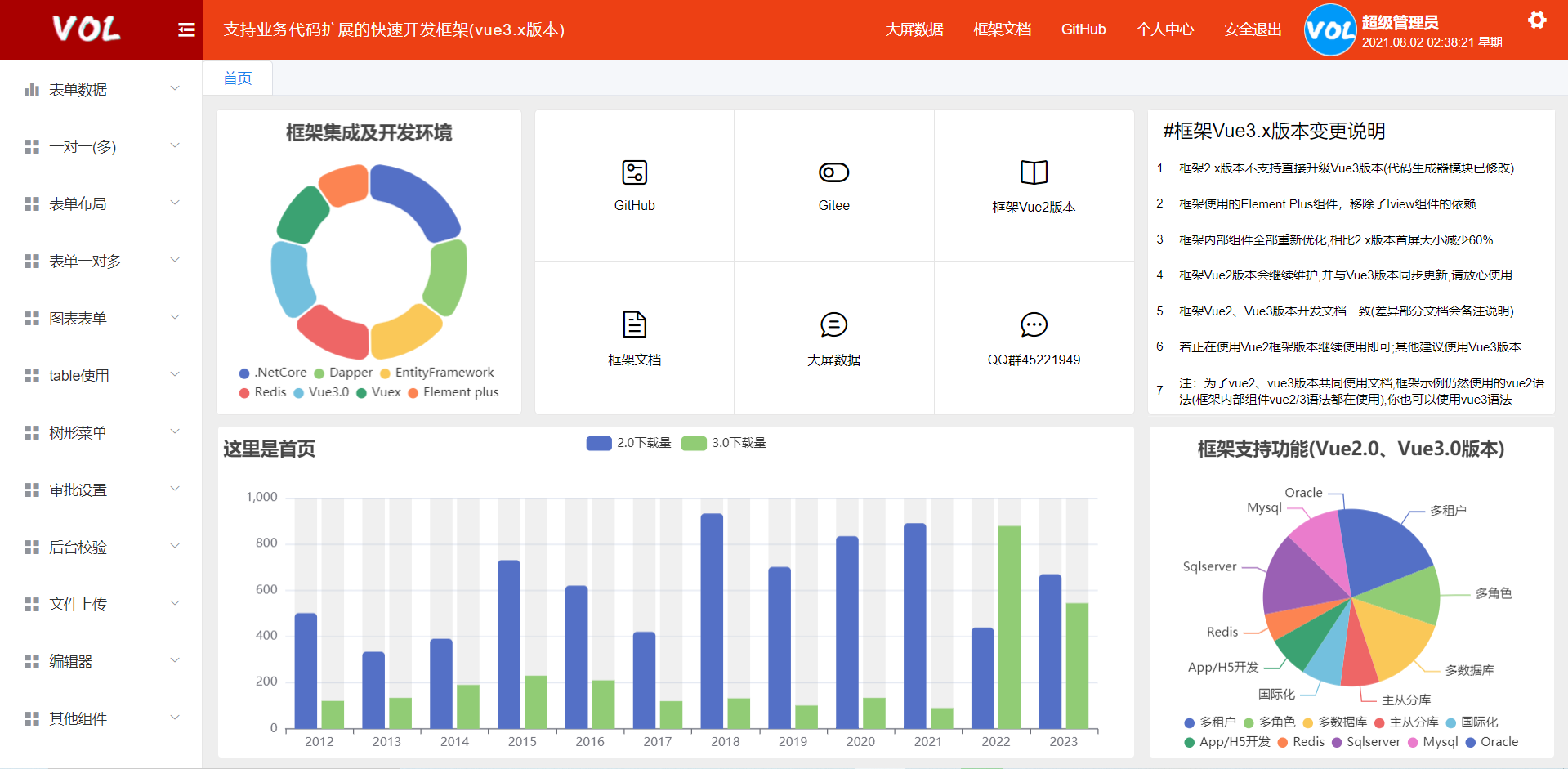Toggle the 2.0下载量 legend in bar chart
The image size is (1568, 769).
[628, 443]
